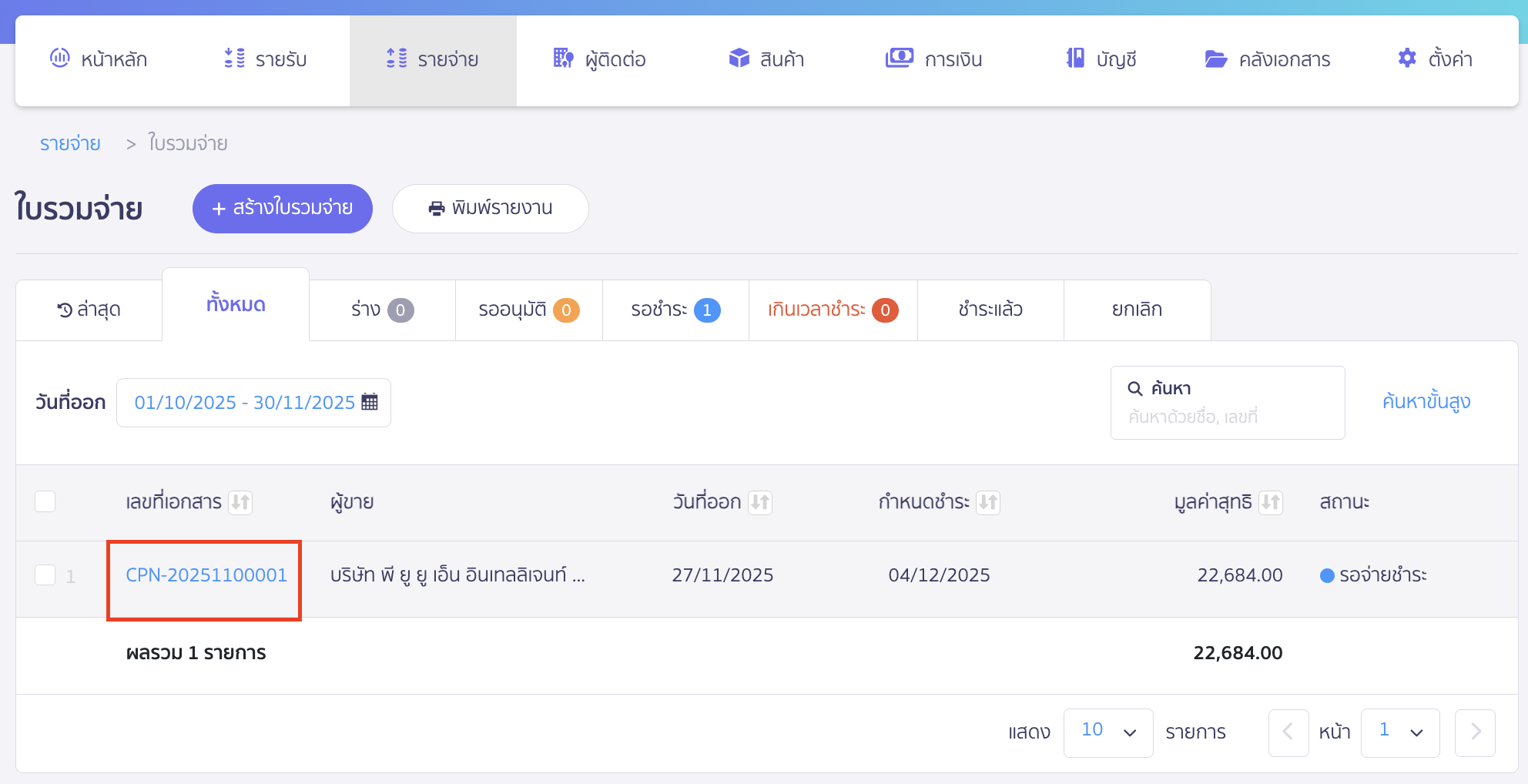Sort by due date column arrows
This screenshot has height=784, width=1528.
tap(988, 502)
